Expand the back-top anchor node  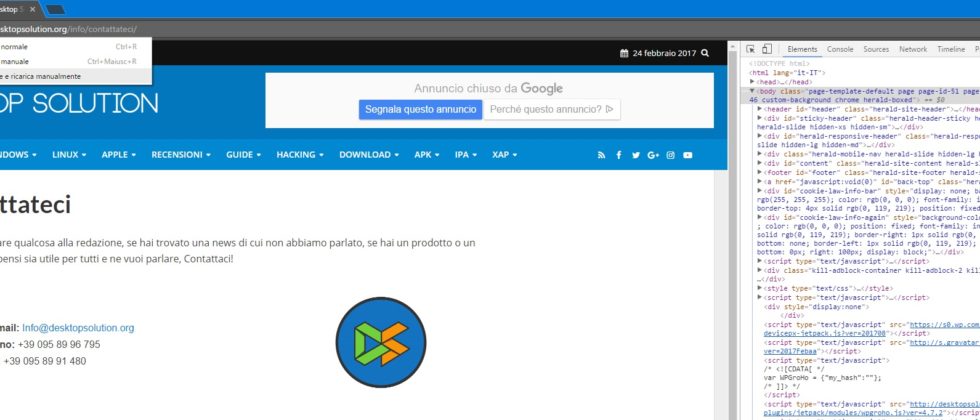pos(759,181)
